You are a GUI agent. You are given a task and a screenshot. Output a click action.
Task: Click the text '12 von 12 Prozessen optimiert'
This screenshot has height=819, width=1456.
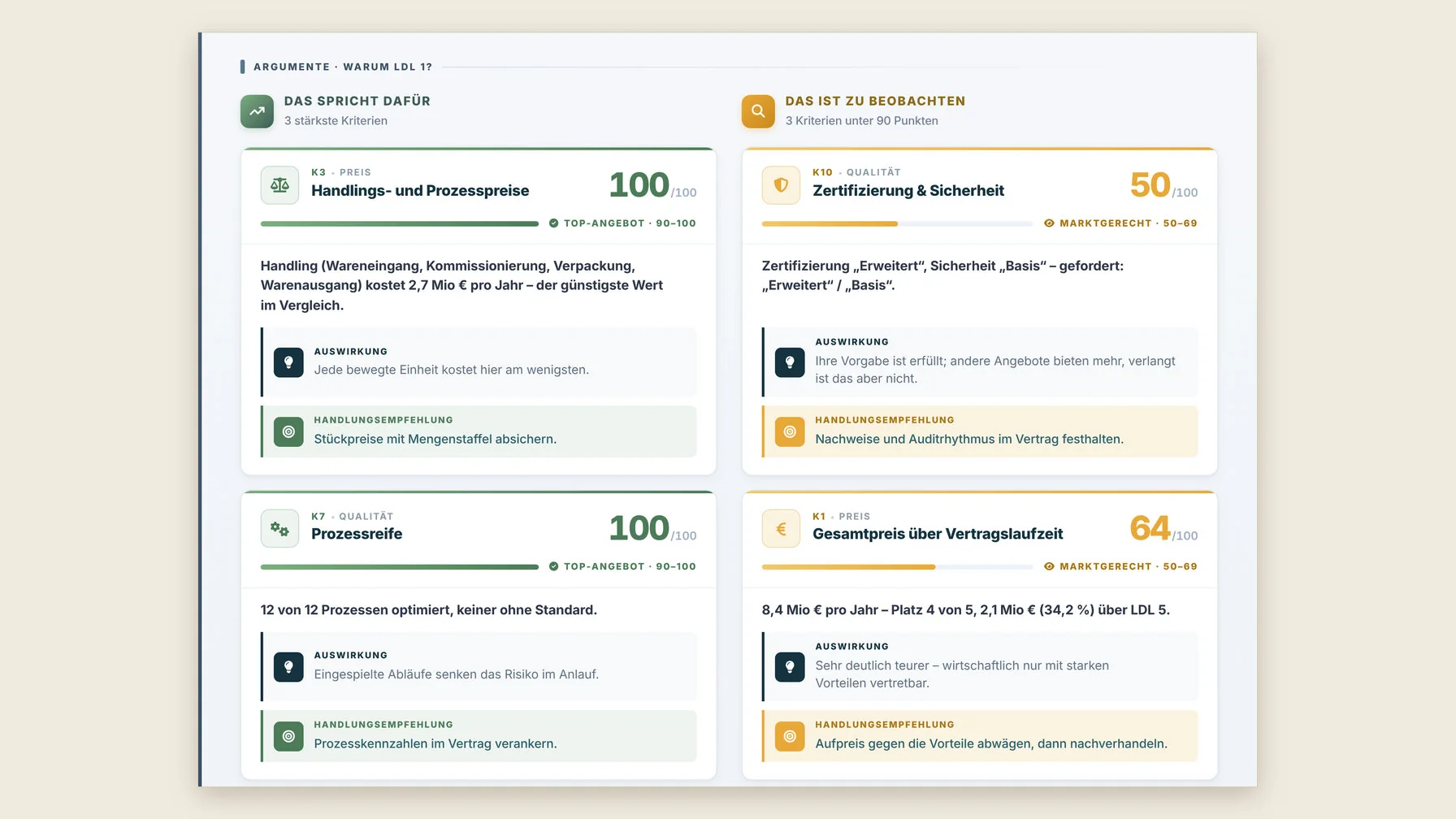(x=355, y=610)
